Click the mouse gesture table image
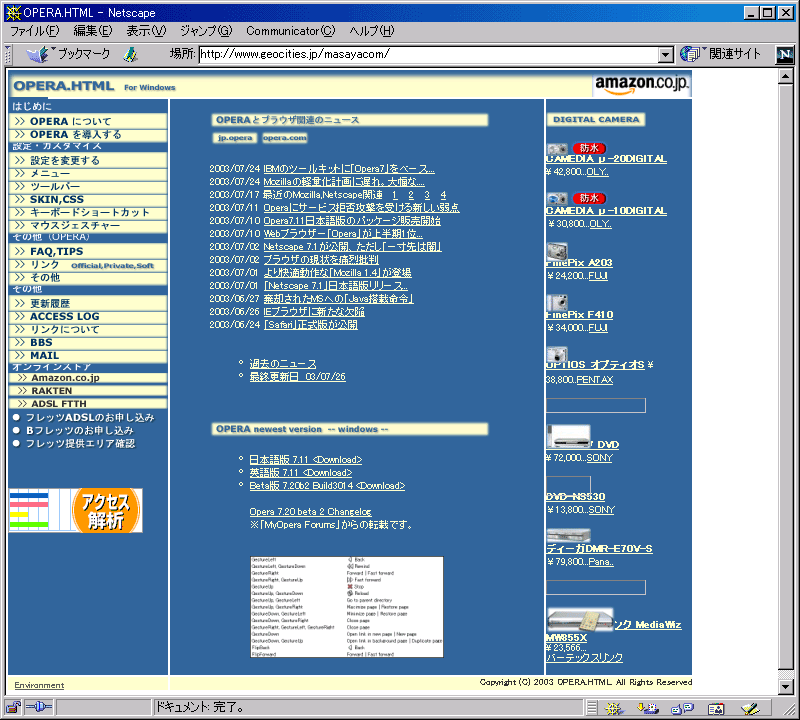This screenshot has width=800, height=720. tap(347, 607)
